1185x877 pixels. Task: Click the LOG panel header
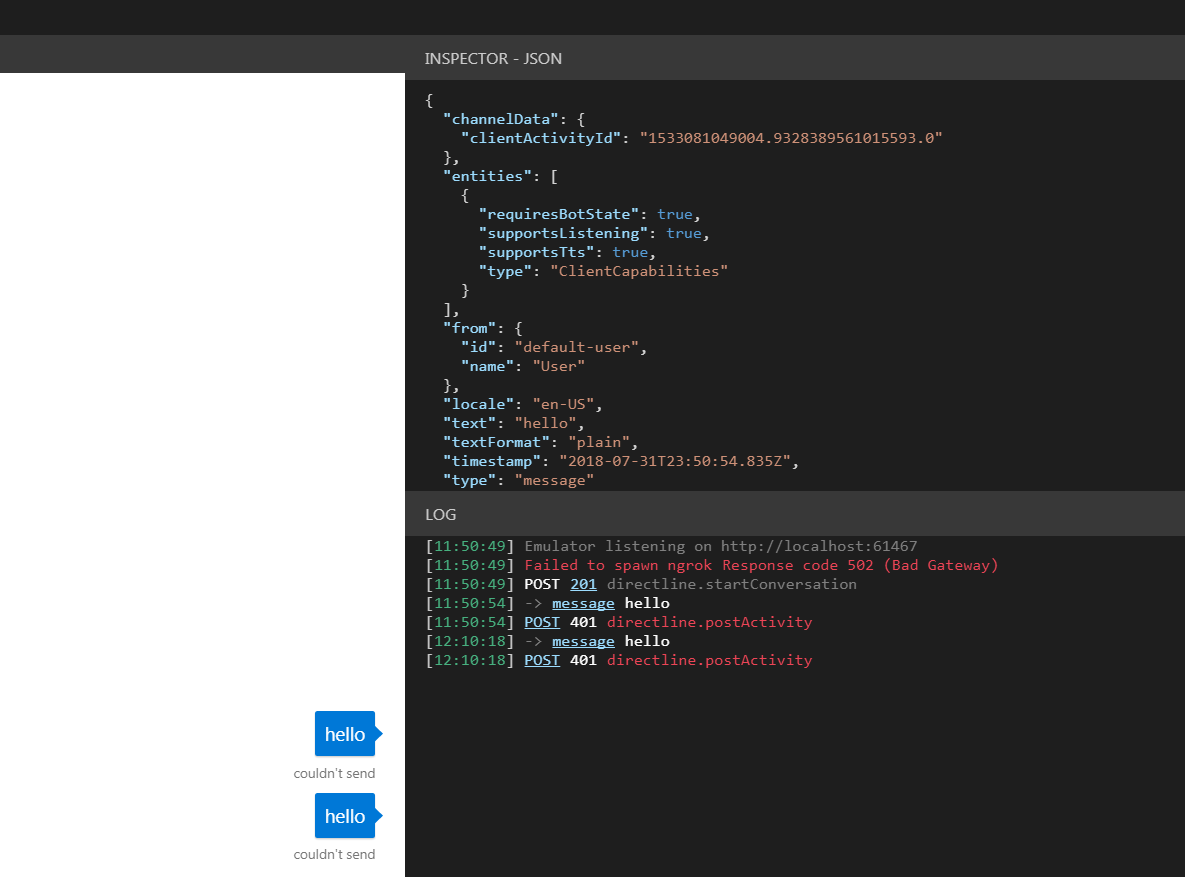point(441,514)
